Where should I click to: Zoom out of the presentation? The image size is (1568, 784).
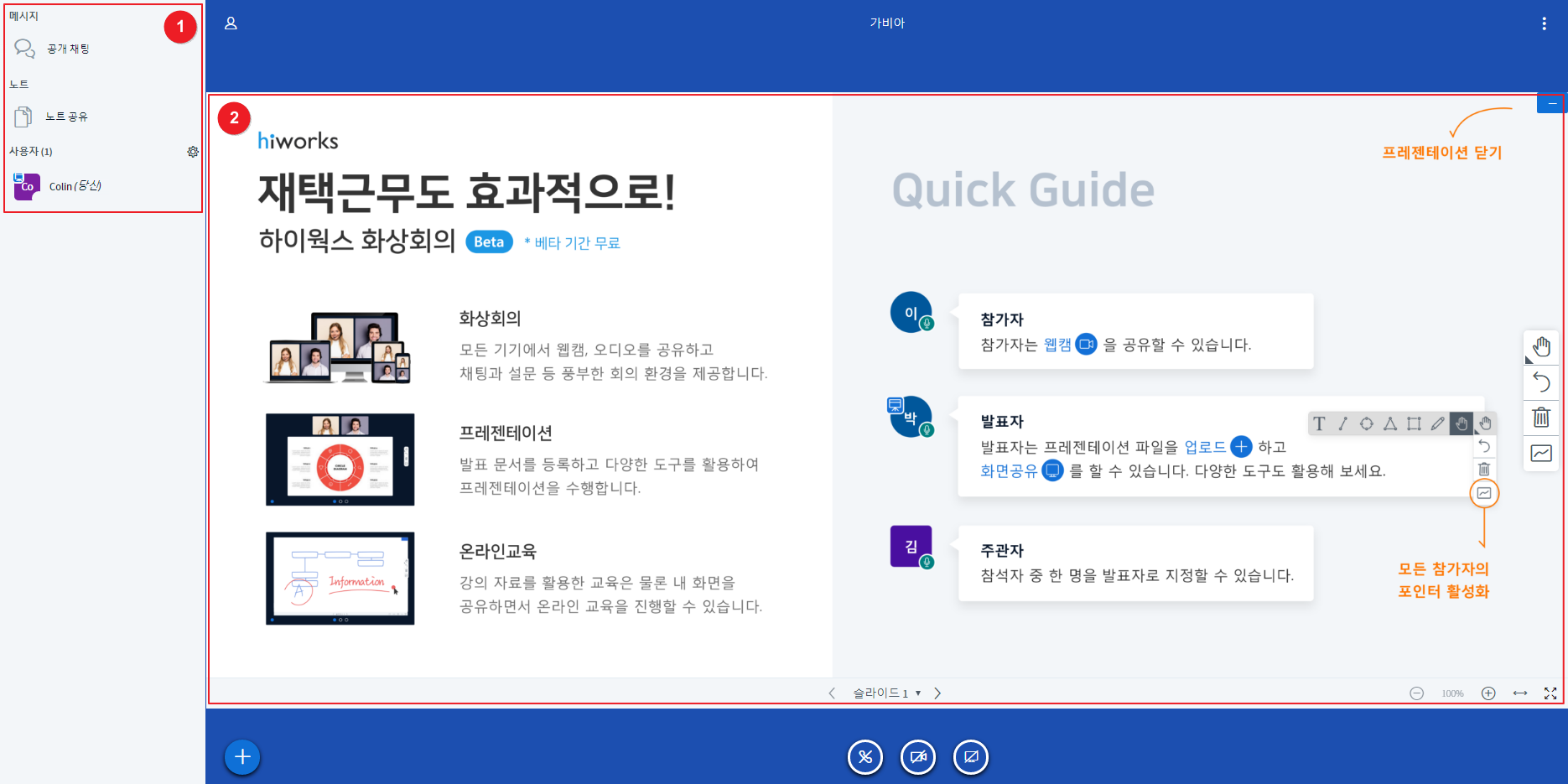1416,693
